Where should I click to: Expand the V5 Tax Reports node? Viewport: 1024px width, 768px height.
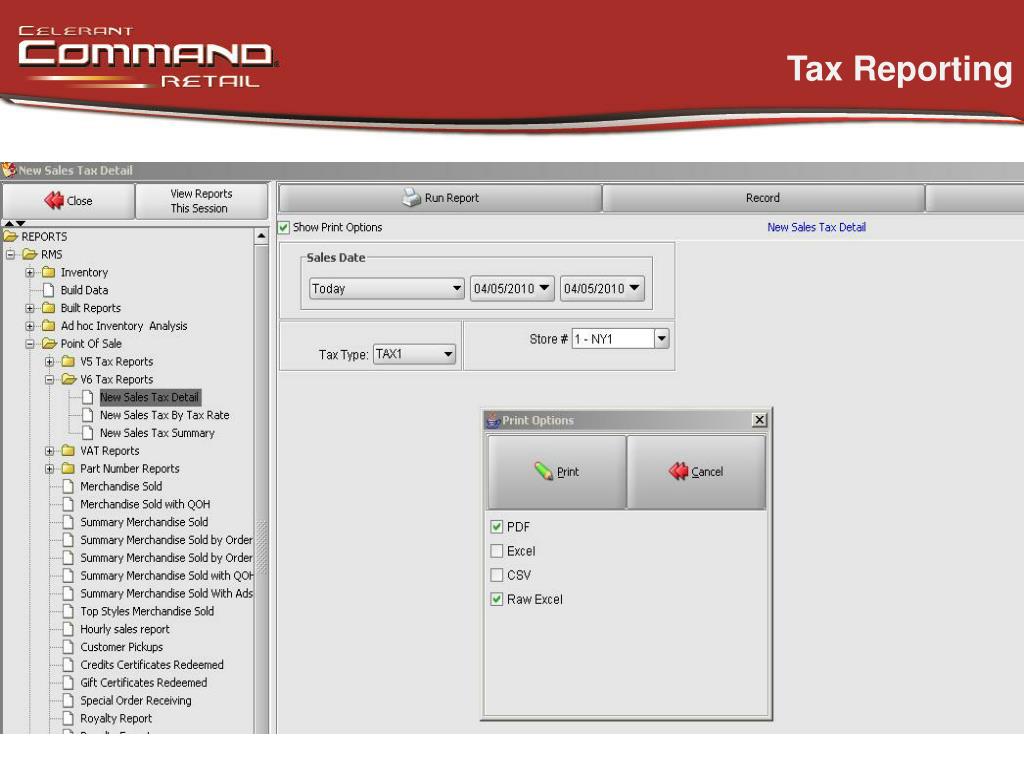pos(50,361)
